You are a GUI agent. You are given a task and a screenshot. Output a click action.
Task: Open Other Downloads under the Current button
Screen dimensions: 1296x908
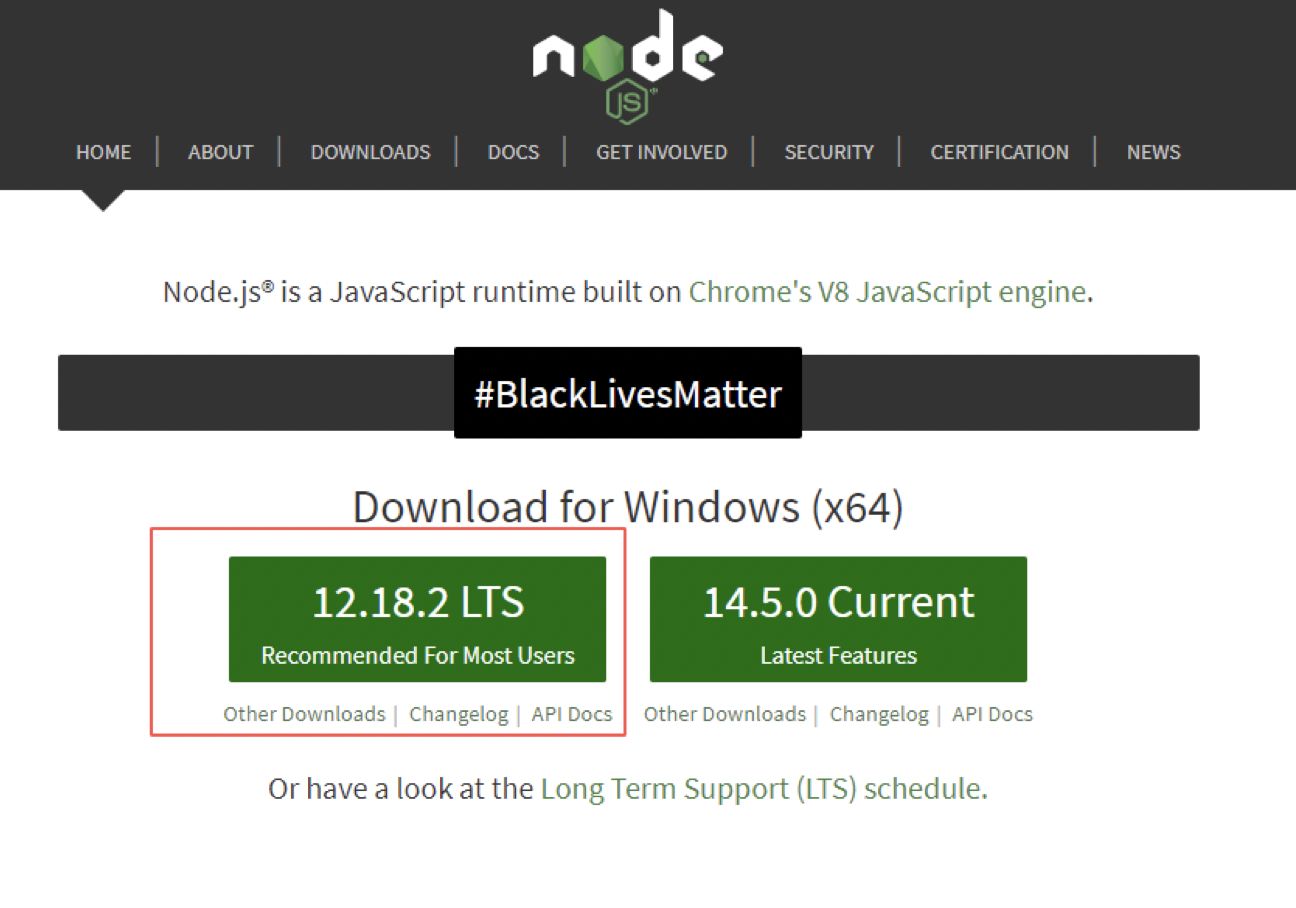coord(724,714)
